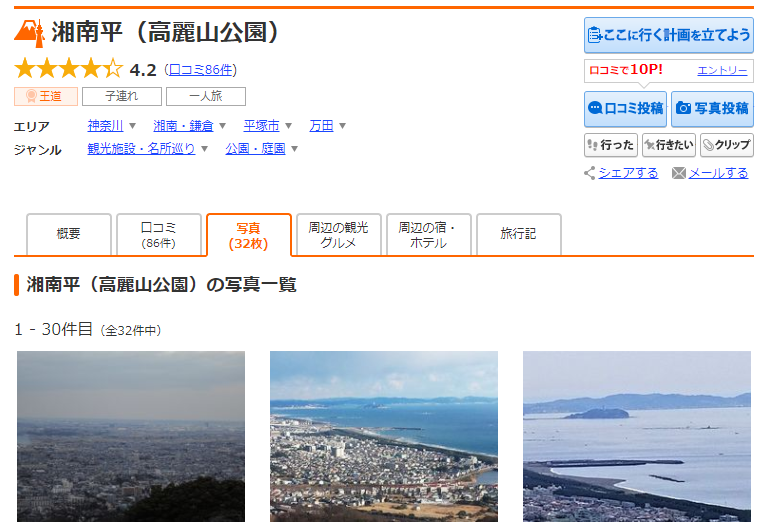Mark as 行った visited
The image size is (763, 528).
point(611,145)
